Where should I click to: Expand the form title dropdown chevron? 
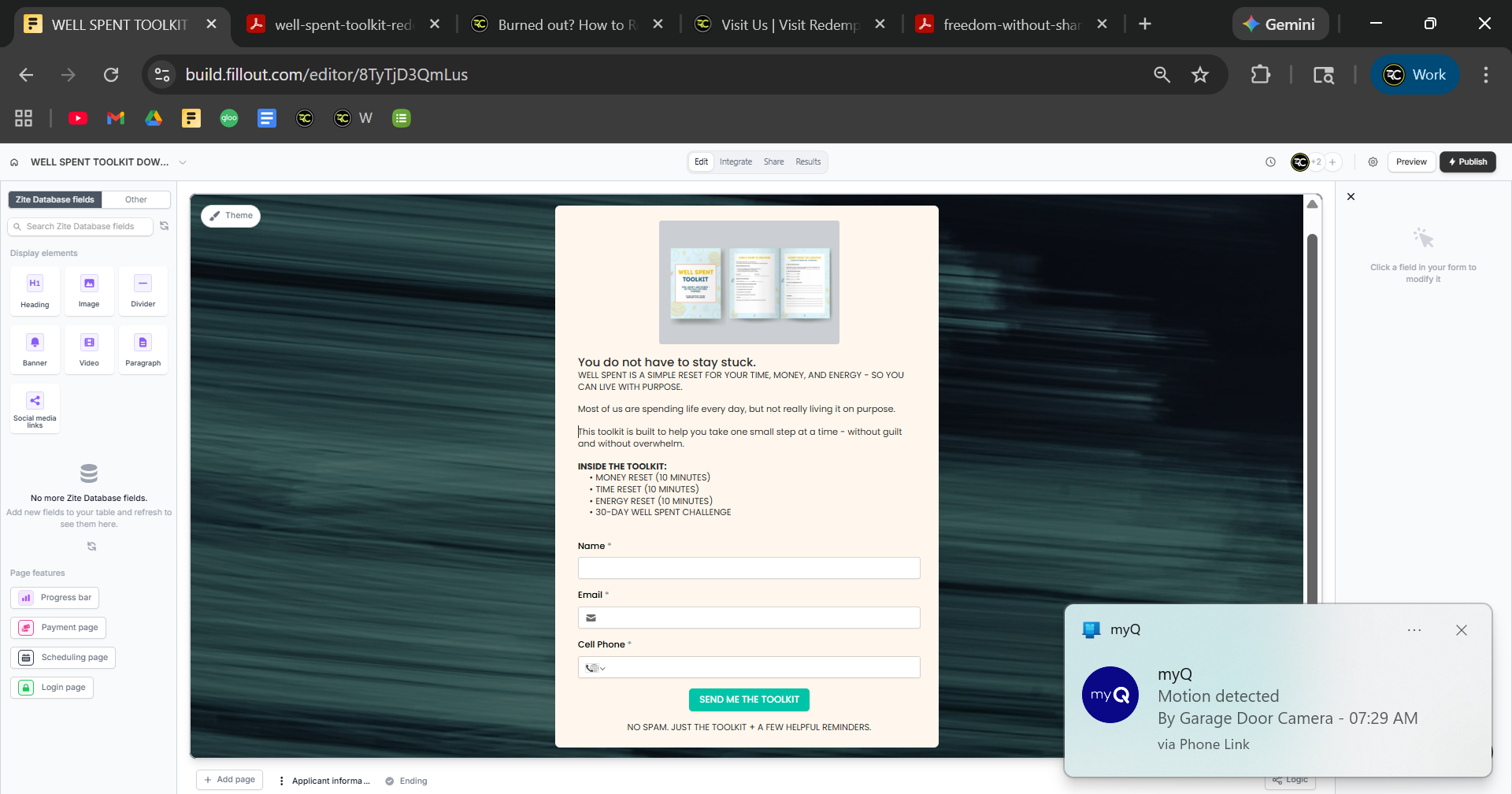pyautogui.click(x=183, y=162)
